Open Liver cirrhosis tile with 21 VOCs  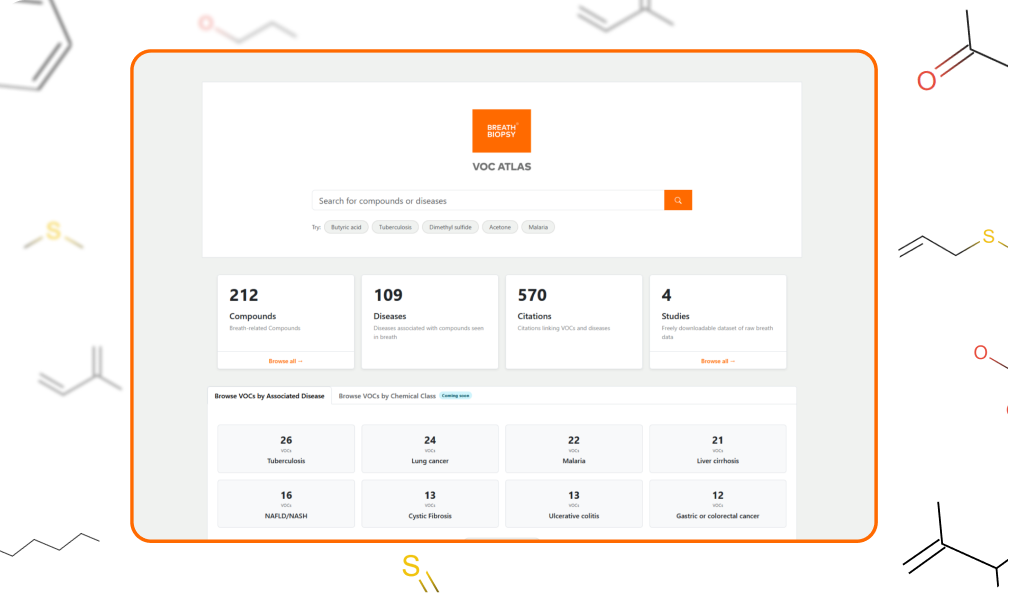tap(717, 449)
